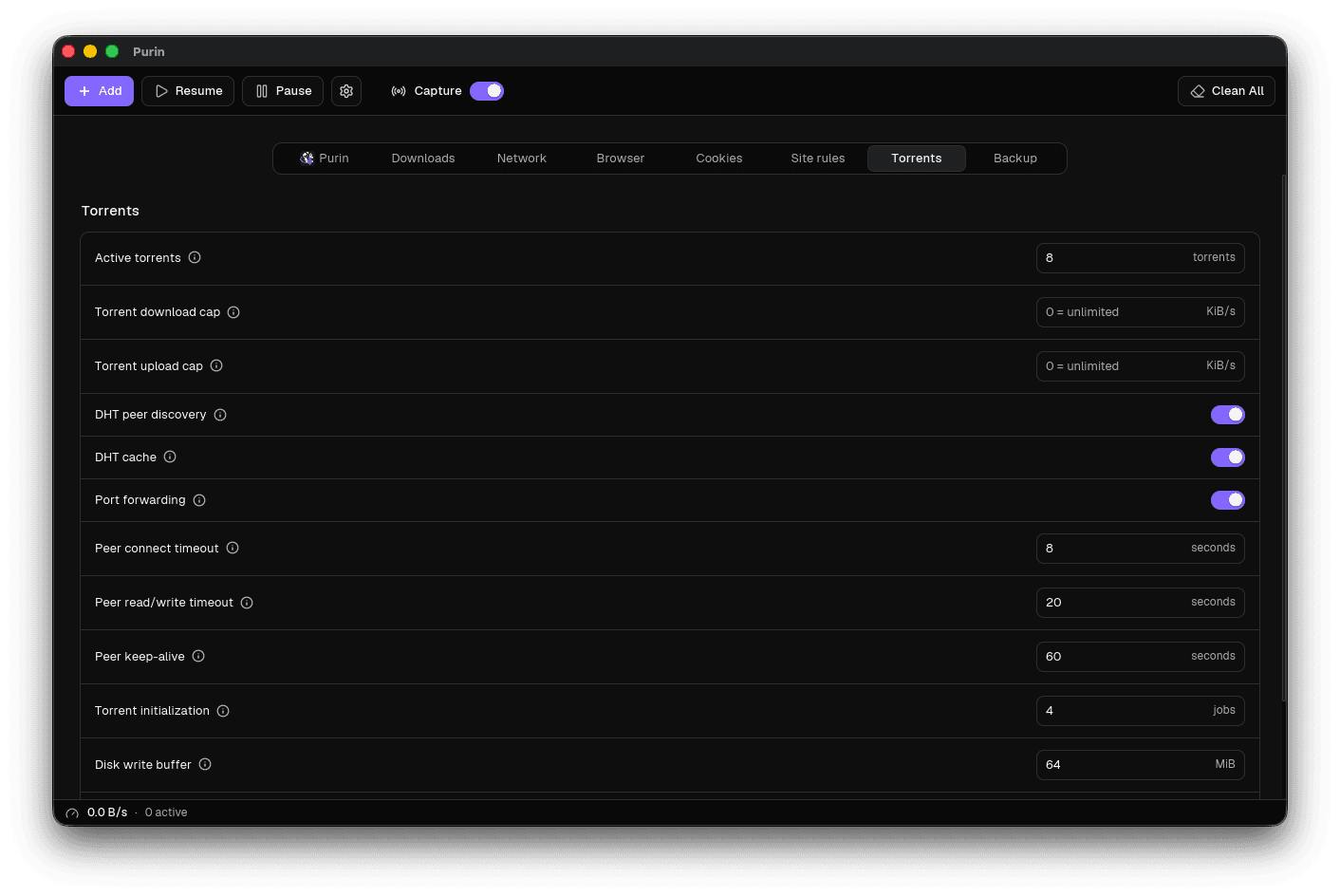Edit the Disk write buffer field

[1141, 765]
